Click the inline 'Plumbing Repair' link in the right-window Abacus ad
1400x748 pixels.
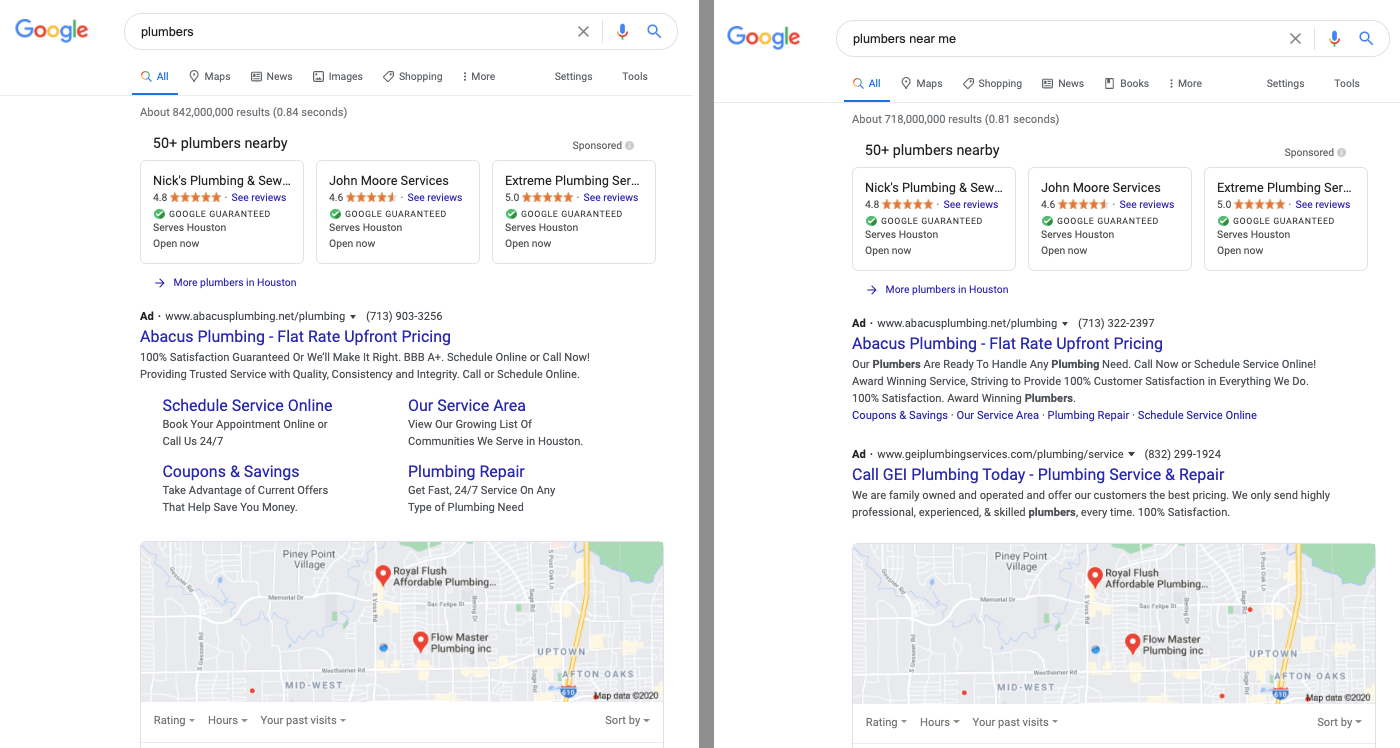coord(1088,416)
